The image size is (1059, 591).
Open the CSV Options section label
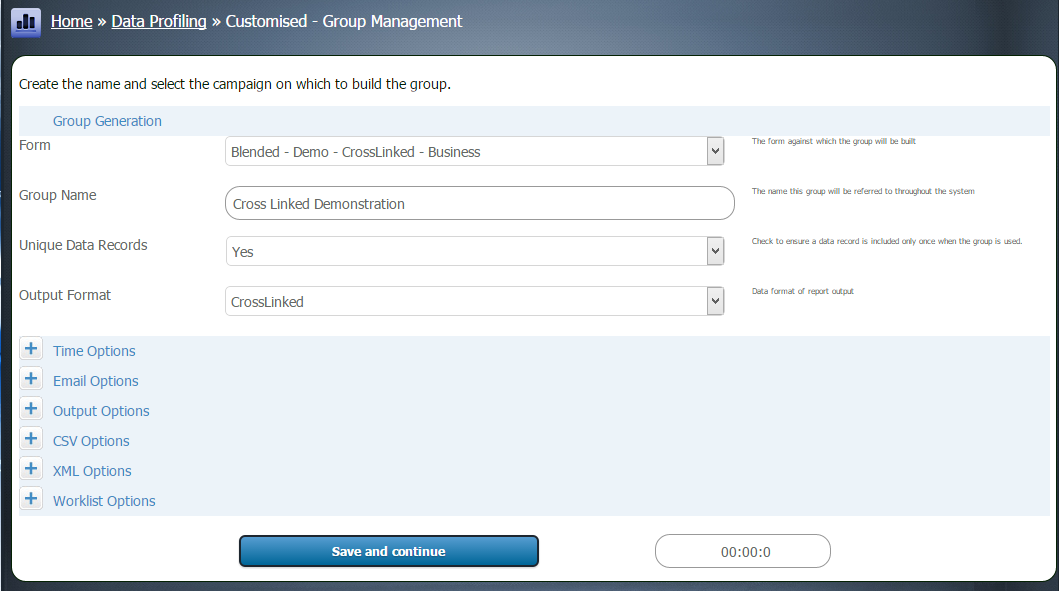click(x=90, y=441)
